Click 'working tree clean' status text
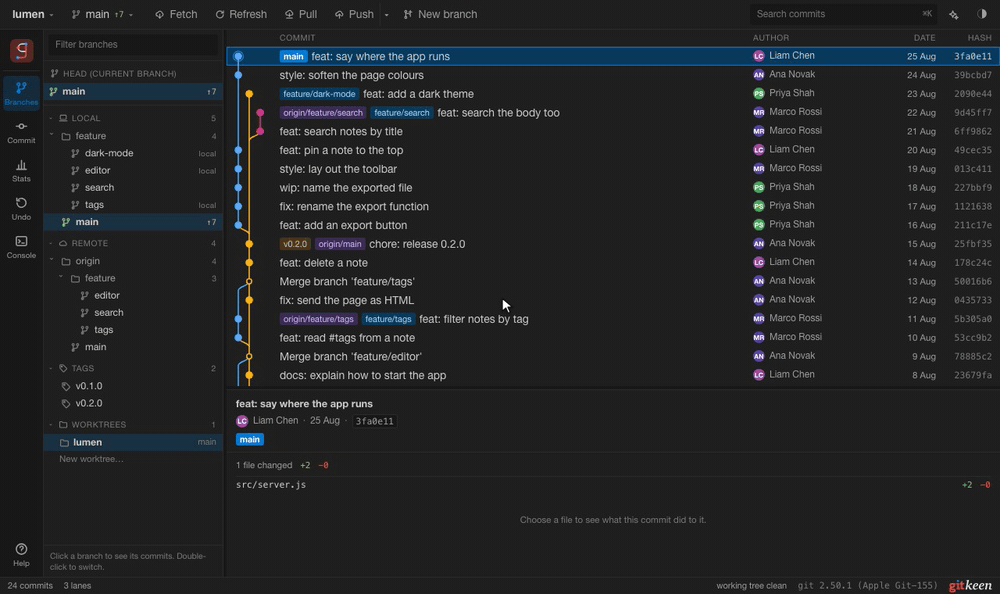 click(x=751, y=586)
